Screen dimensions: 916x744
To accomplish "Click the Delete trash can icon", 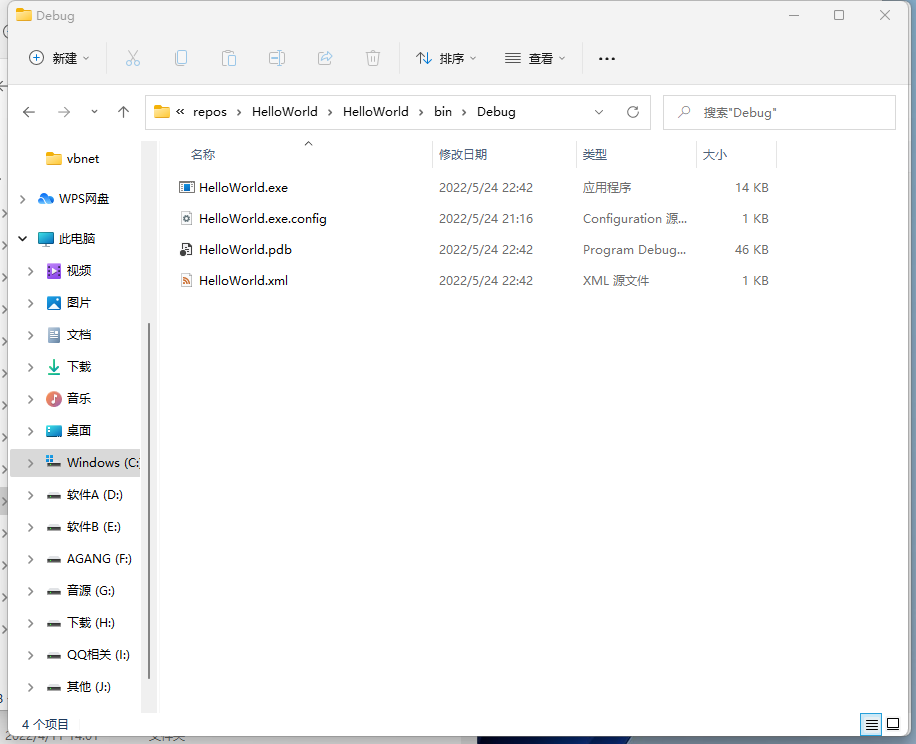I will click(x=373, y=58).
